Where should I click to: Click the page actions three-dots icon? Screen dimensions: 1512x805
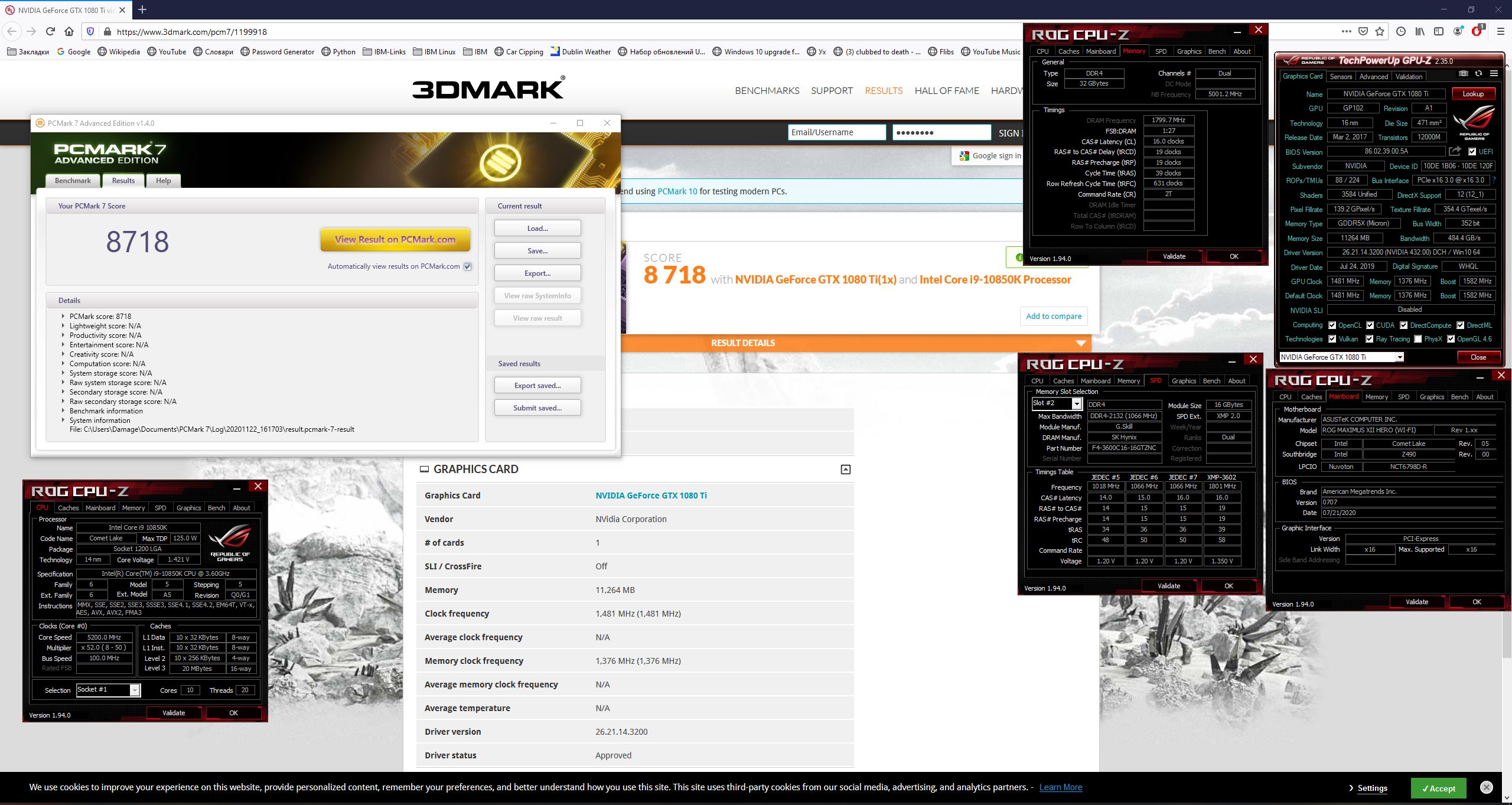pos(1346,31)
